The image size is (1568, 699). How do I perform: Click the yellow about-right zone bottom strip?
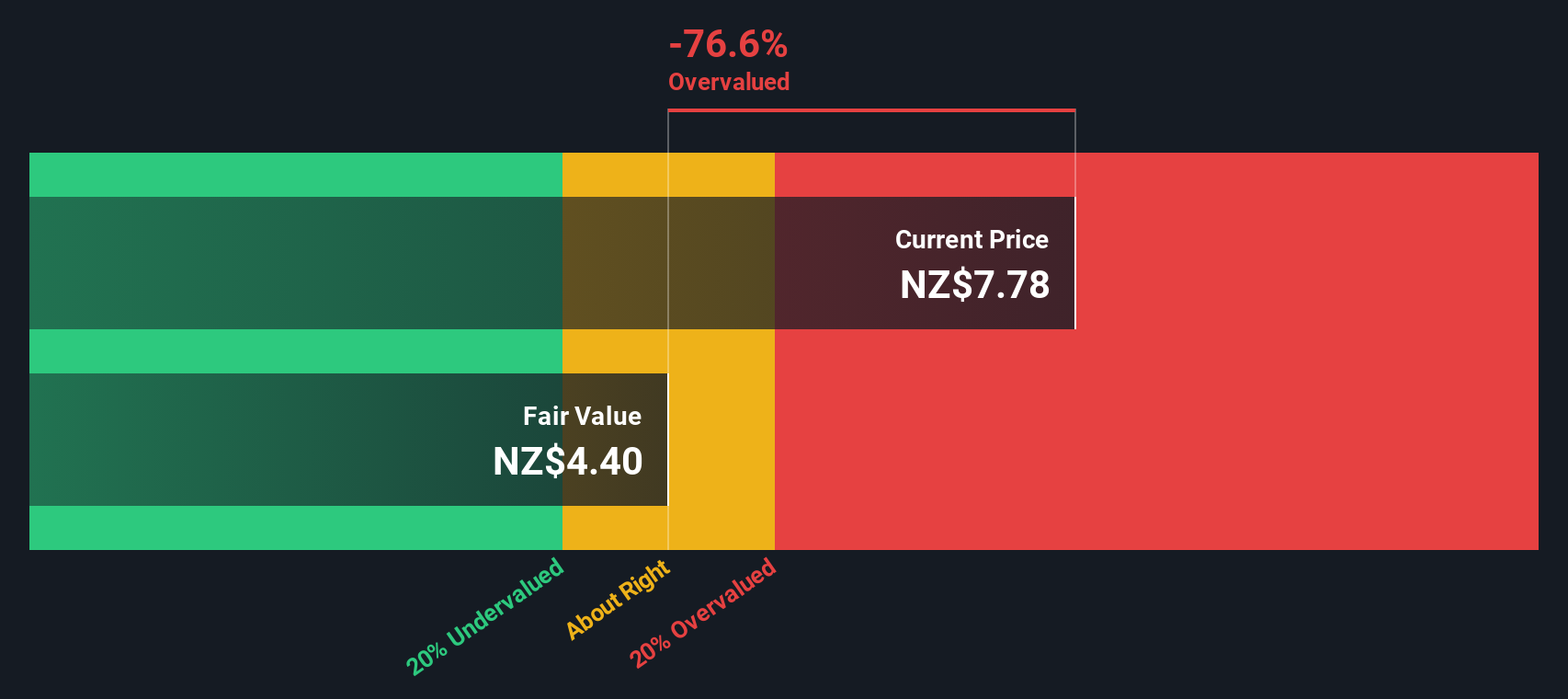point(668,528)
